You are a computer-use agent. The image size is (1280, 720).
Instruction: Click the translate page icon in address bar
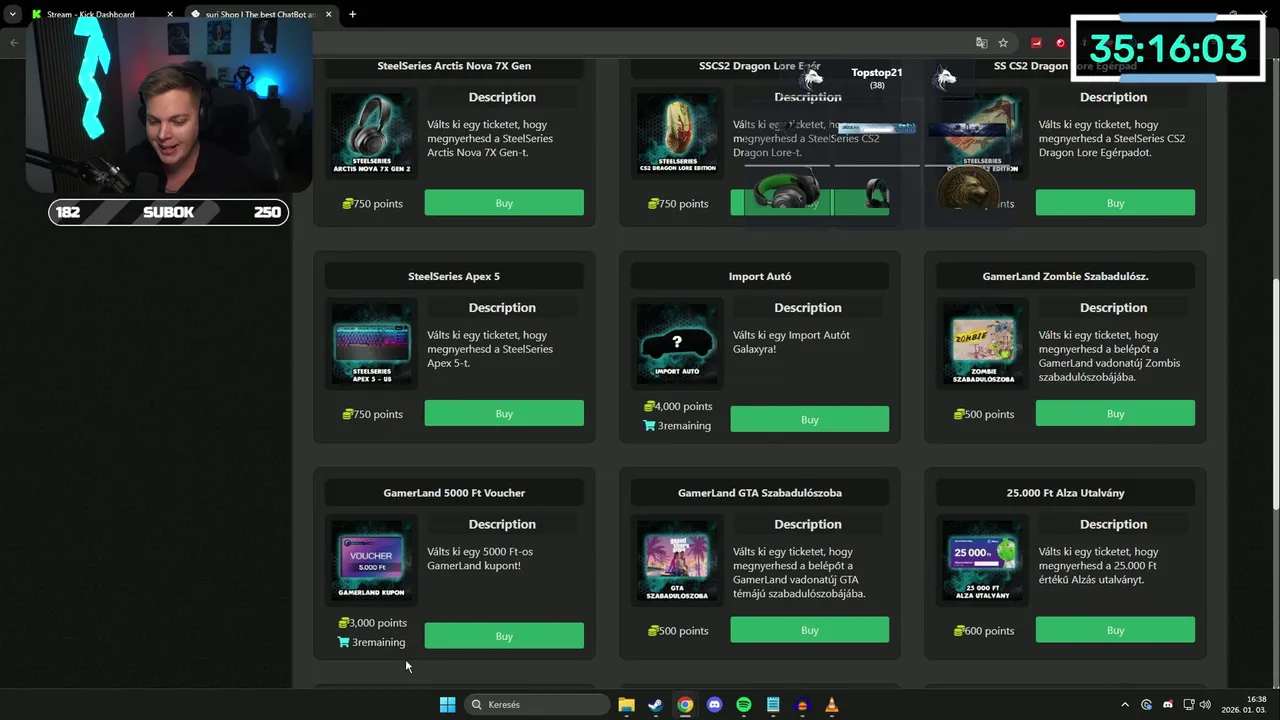pos(981,43)
